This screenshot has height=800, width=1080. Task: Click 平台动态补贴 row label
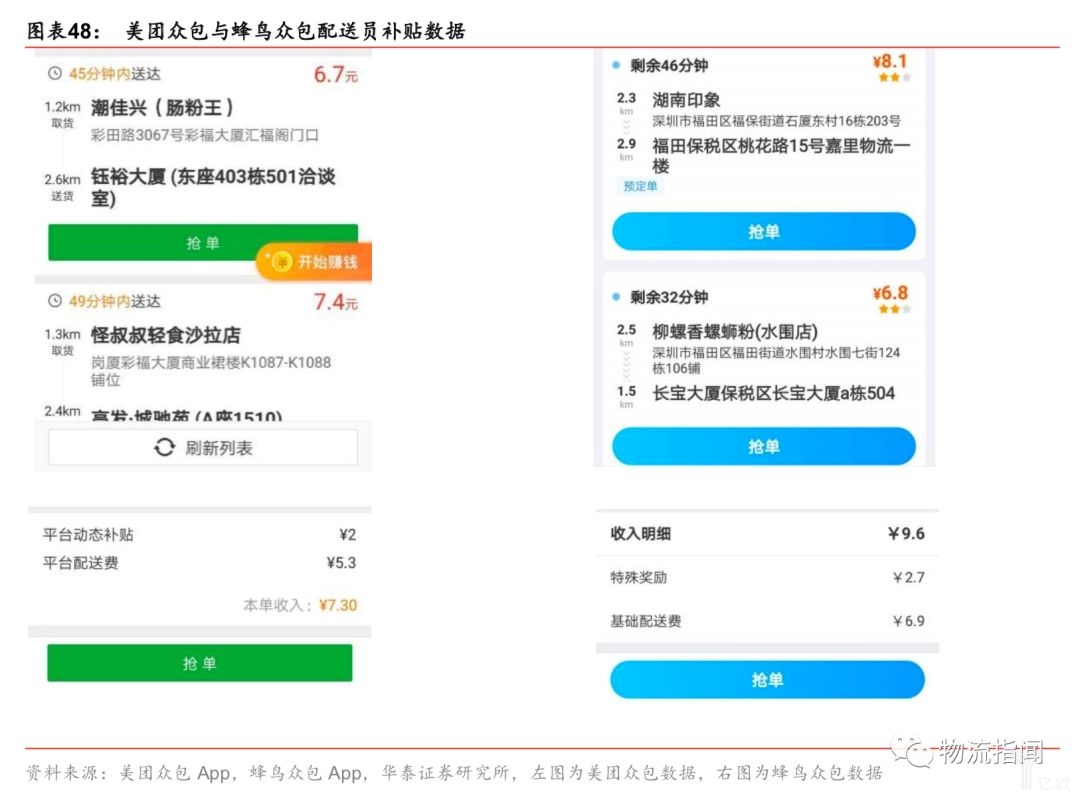tap(88, 535)
